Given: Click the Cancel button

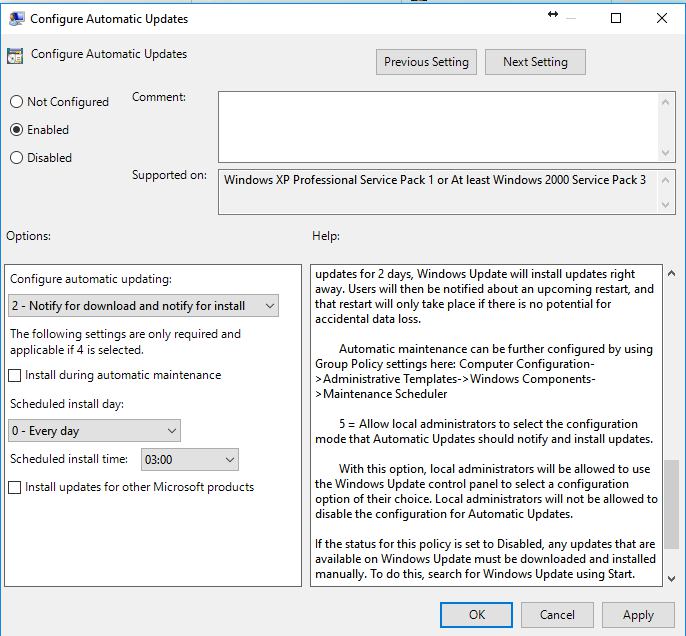Looking at the screenshot, I should [557, 615].
